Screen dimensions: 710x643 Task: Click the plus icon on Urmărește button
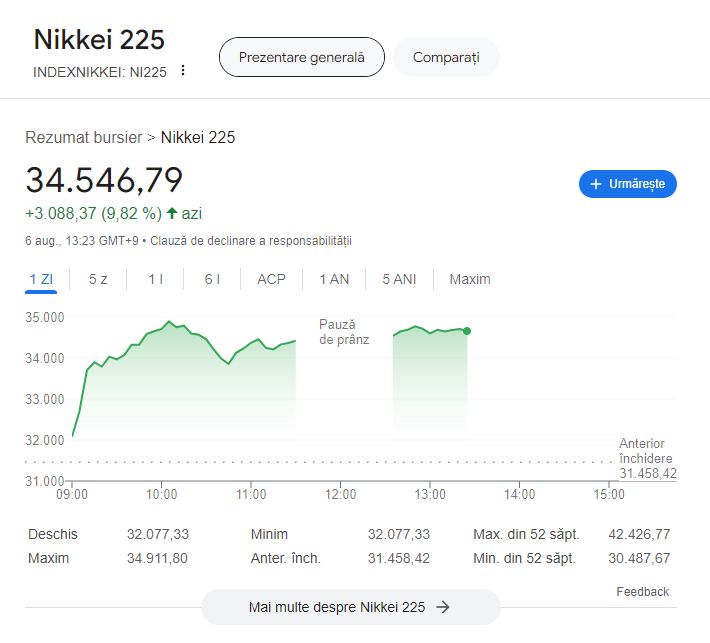point(596,184)
